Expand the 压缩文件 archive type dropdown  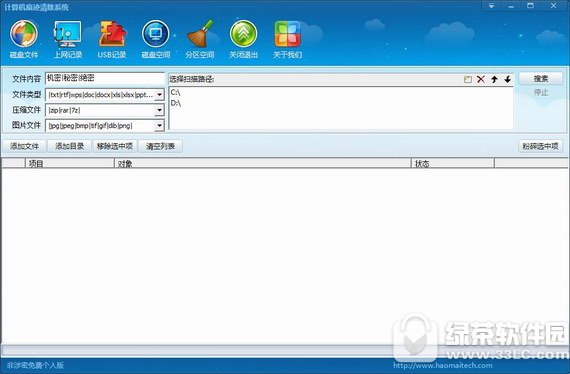point(160,110)
